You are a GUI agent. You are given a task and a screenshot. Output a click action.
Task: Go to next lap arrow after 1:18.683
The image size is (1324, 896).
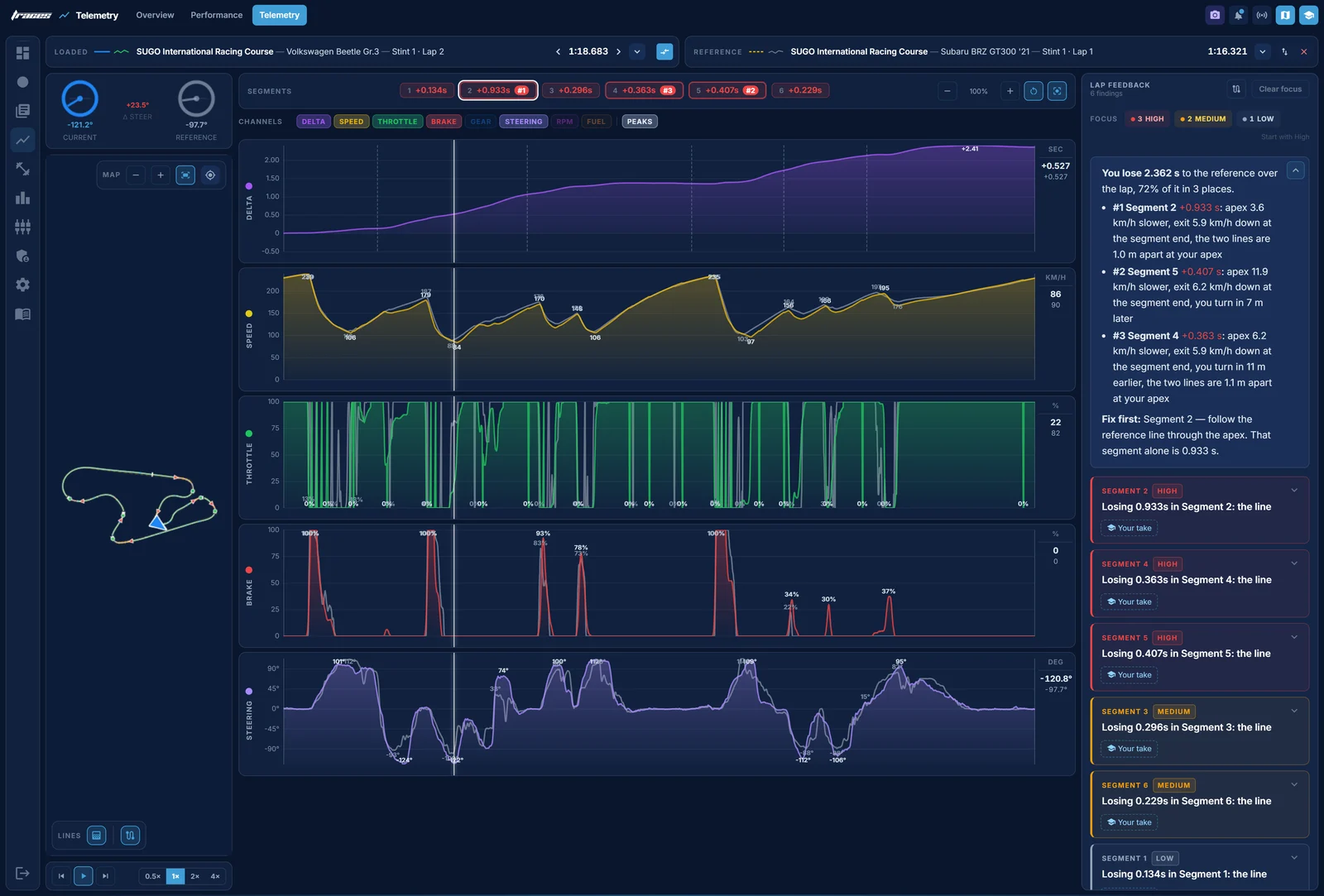(x=618, y=51)
